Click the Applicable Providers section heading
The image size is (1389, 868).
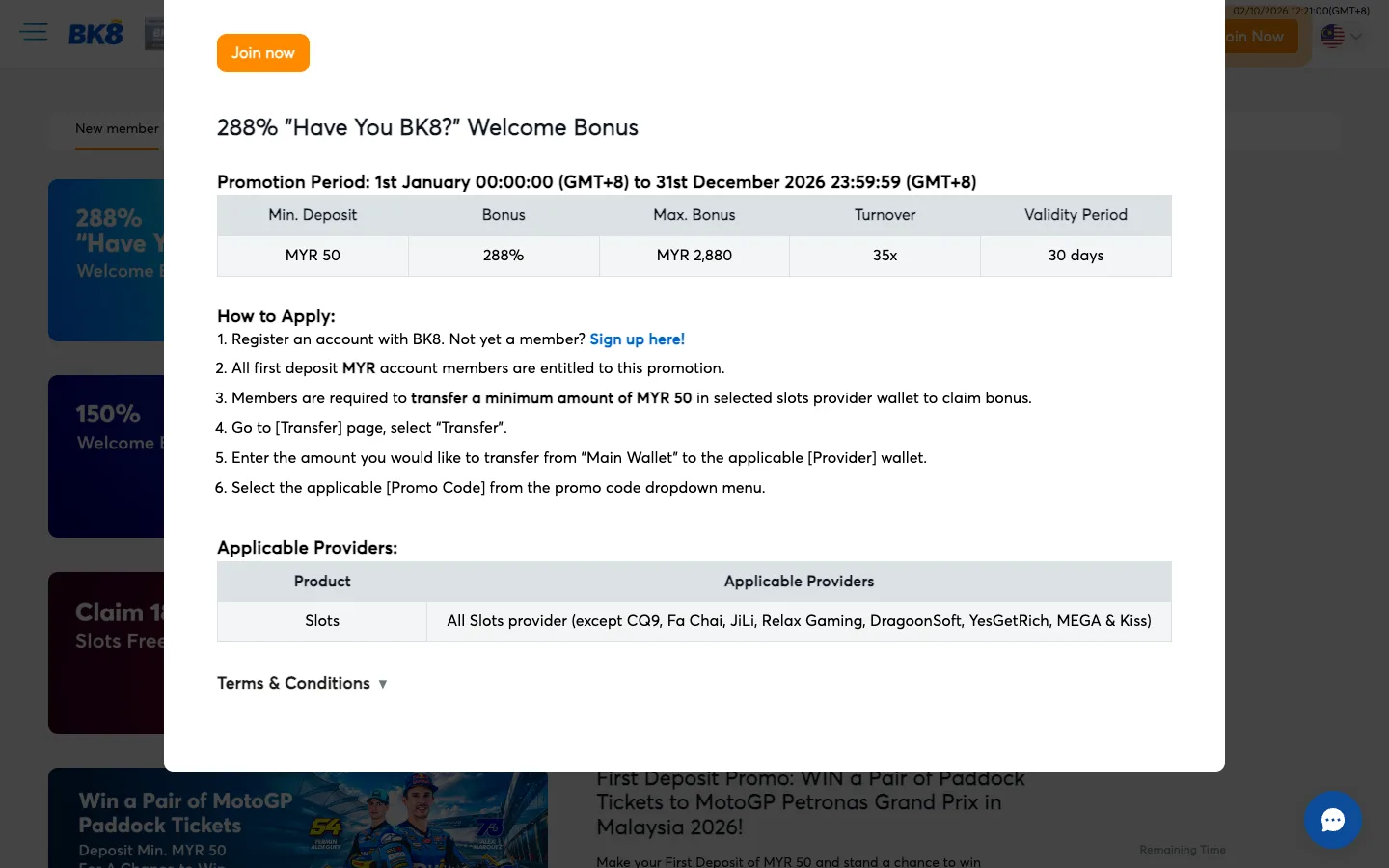tap(307, 548)
